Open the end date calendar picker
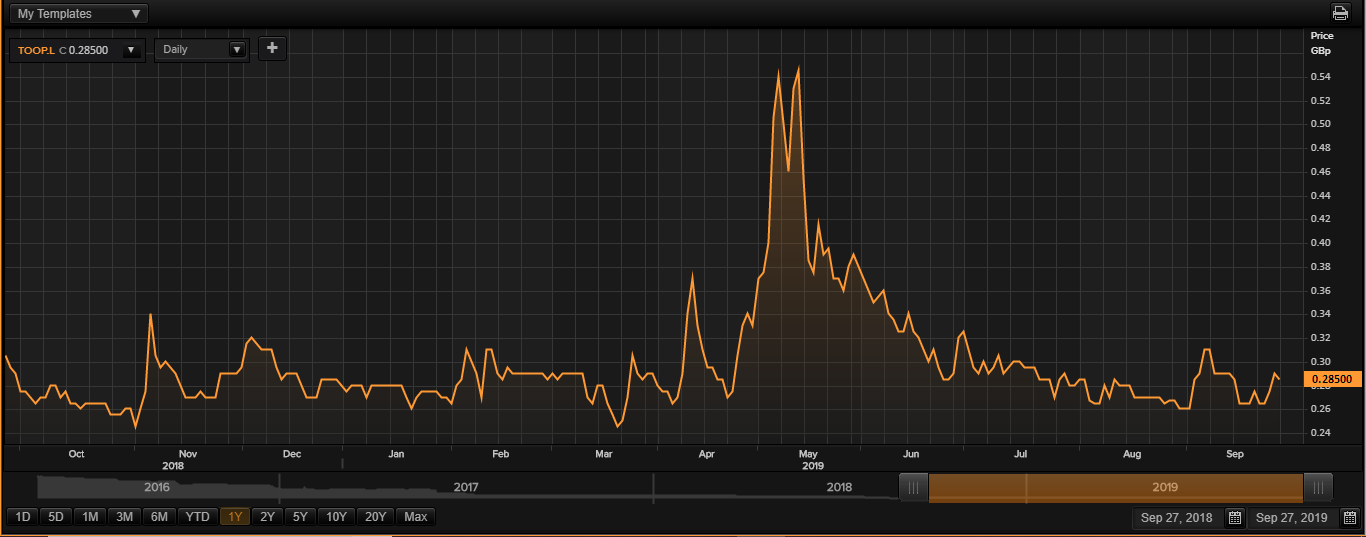The width and height of the screenshot is (1366, 537). pyautogui.click(x=1348, y=517)
